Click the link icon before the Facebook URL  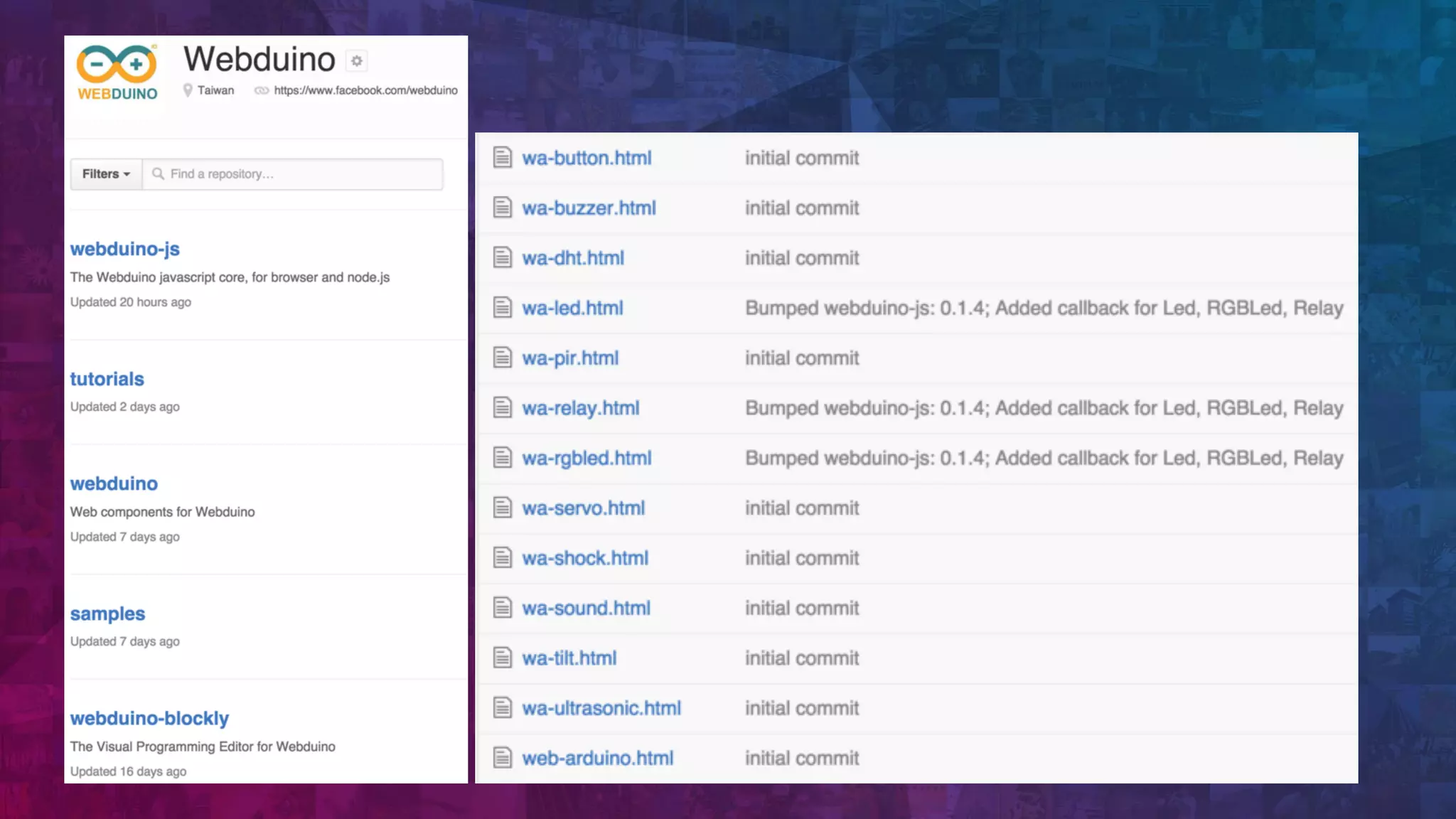click(x=262, y=90)
